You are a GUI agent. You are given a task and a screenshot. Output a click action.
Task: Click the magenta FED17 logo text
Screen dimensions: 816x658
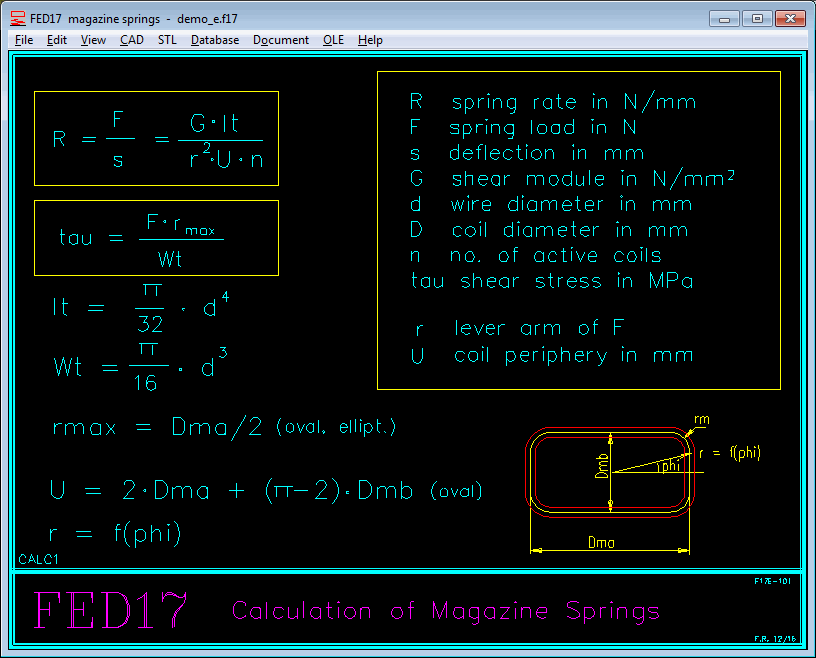click(110, 610)
